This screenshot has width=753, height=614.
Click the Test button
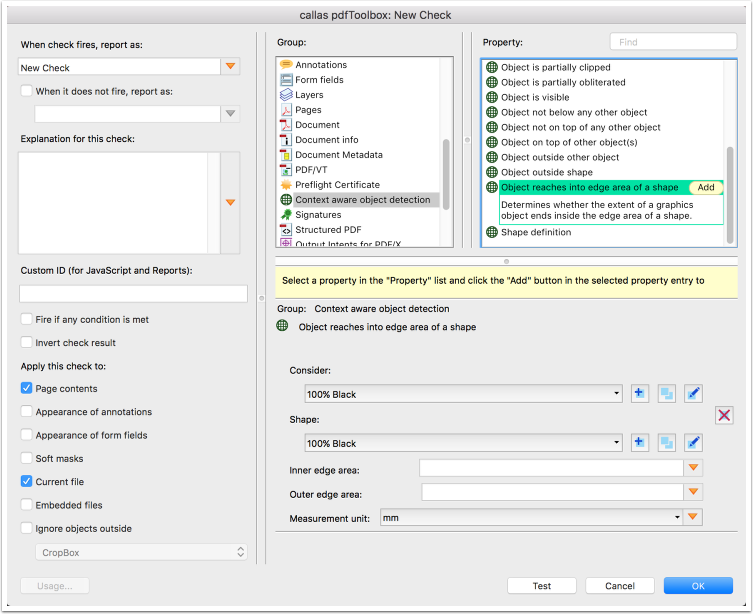pos(542,586)
